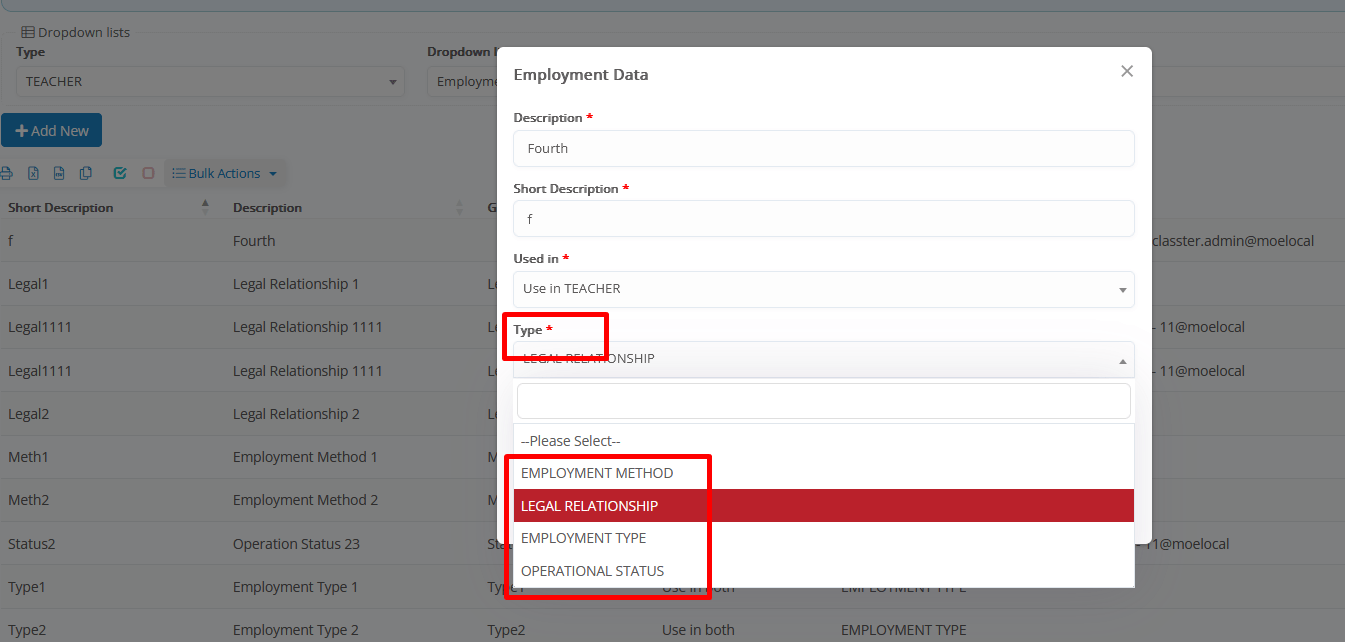Click the Dropdown lists table icon
This screenshot has height=642, width=1345.
click(28, 32)
